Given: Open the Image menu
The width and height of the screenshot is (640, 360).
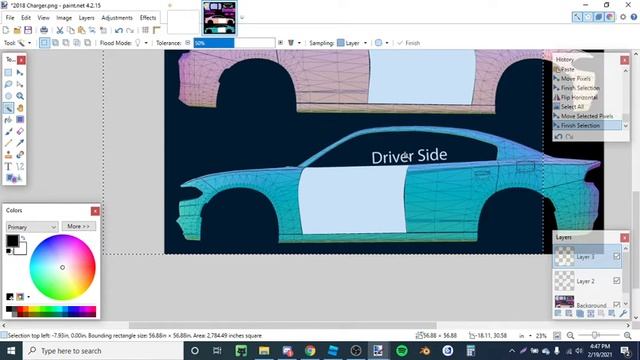Looking at the screenshot, I should point(64,18).
